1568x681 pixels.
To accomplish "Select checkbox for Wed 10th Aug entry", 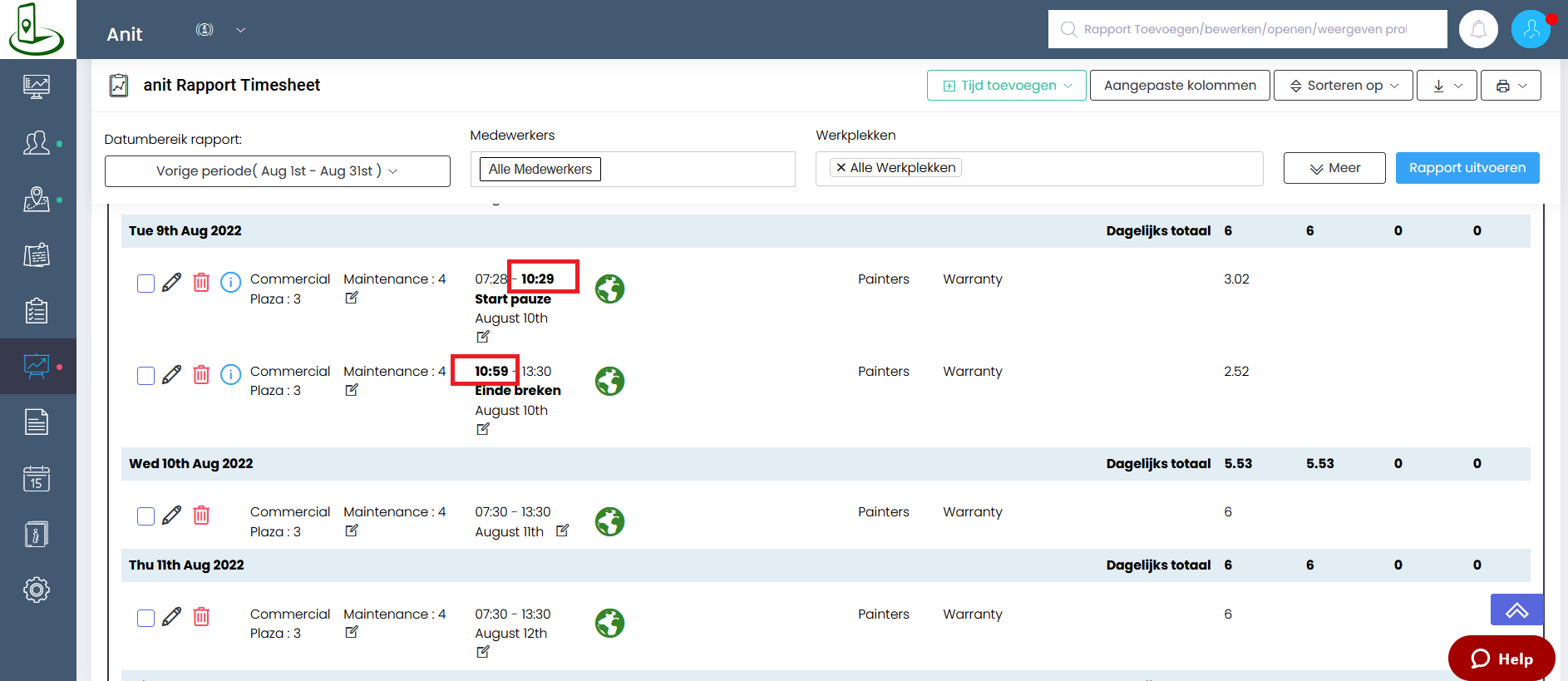I will click(x=145, y=516).
